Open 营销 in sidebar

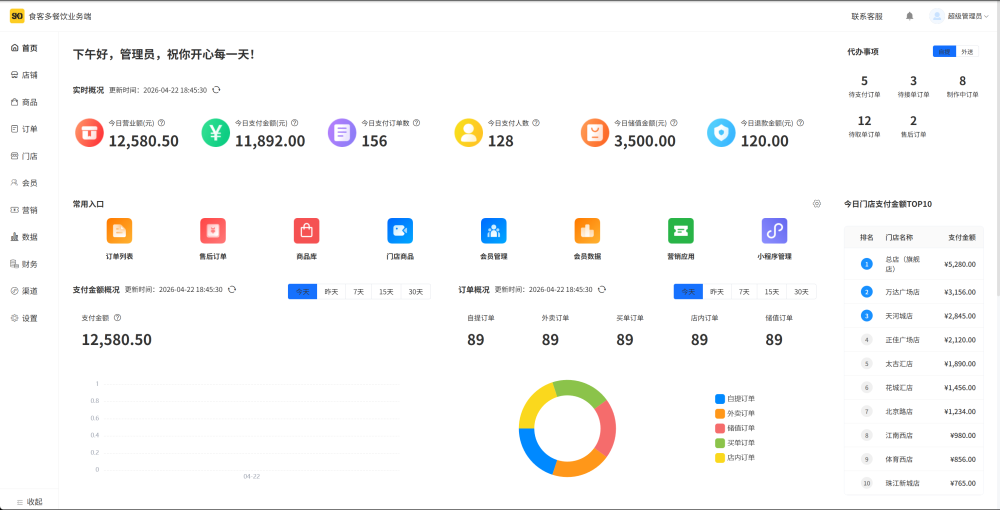tap(24, 210)
